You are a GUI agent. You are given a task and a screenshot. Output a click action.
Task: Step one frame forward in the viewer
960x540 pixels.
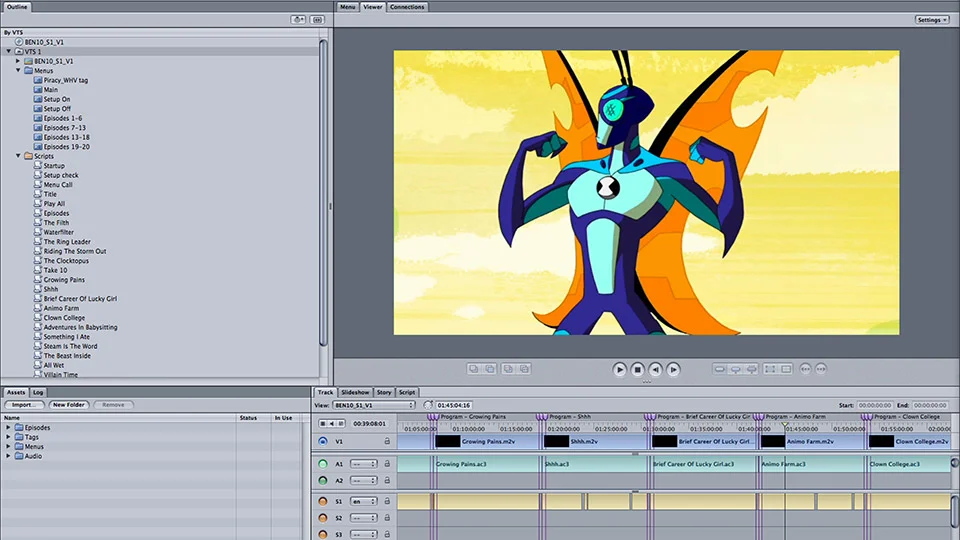673,369
